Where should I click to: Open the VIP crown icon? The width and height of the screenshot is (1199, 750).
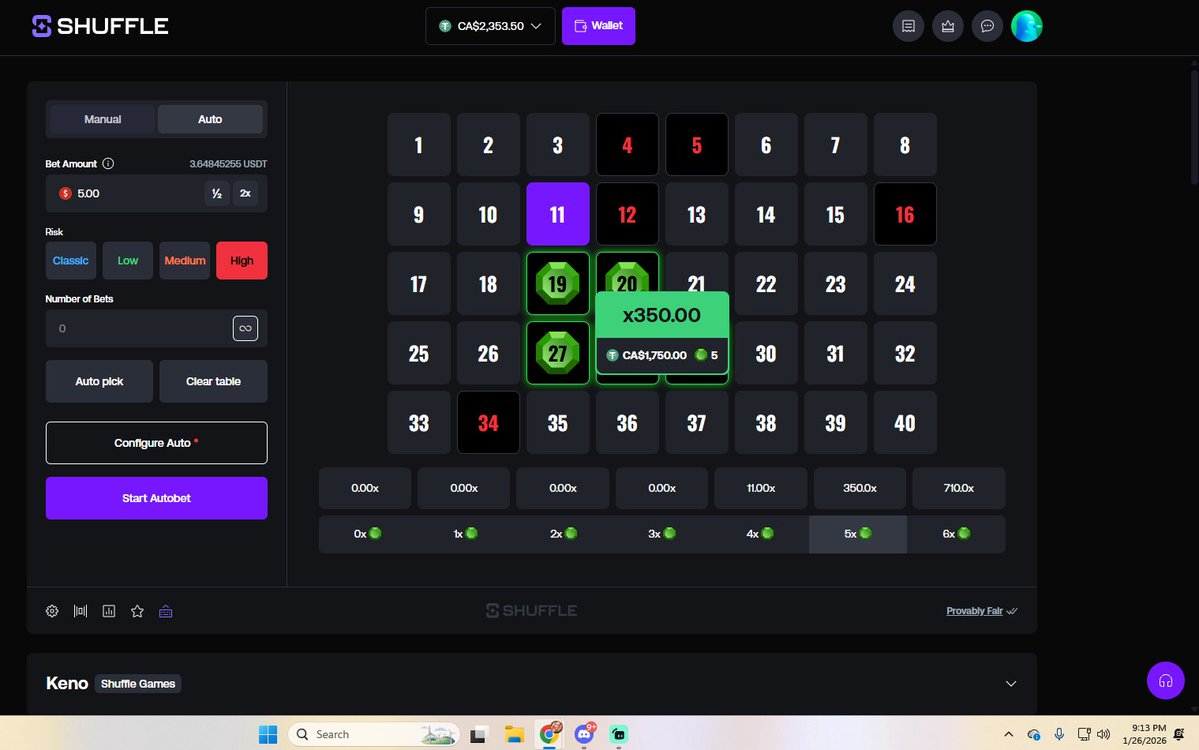[x=947, y=26]
